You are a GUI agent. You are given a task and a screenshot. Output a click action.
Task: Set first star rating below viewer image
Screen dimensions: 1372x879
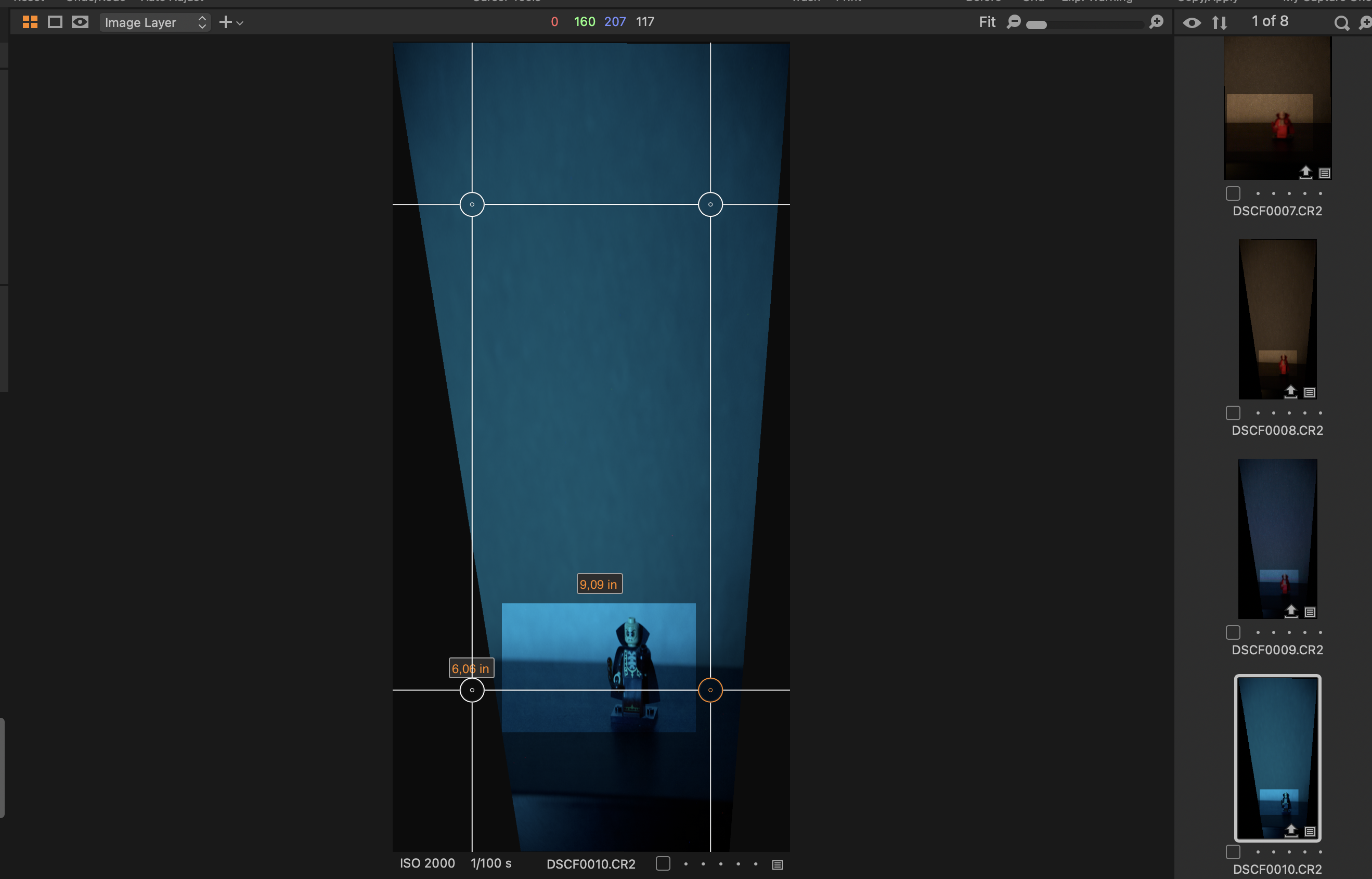pos(686,864)
